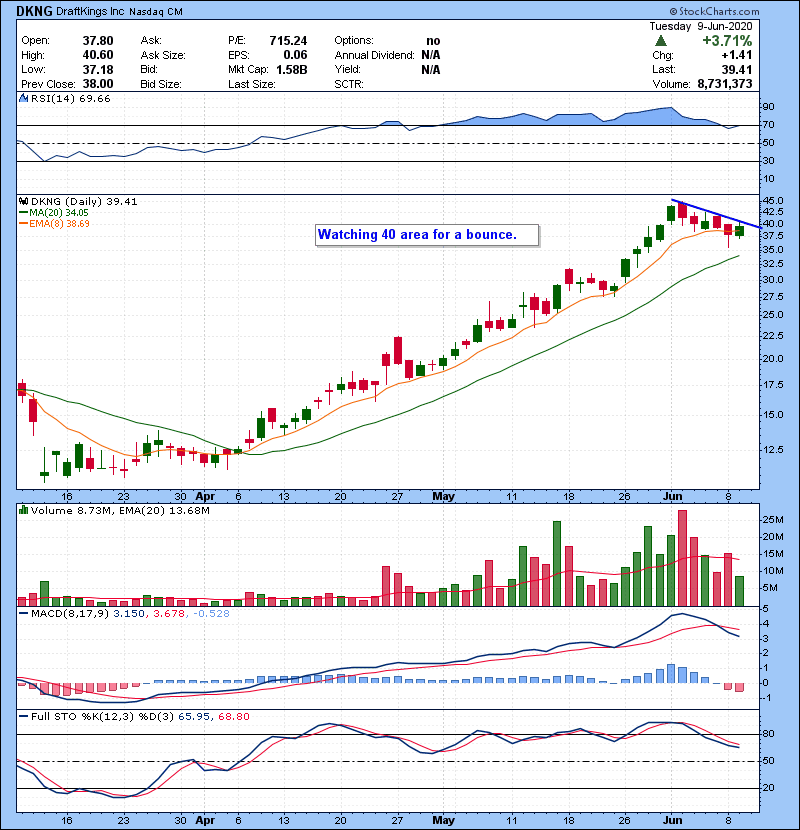The height and width of the screenshot is (830, 800).
Task: Click the Annual Dividend N/A value
Action: coord(431,55)
